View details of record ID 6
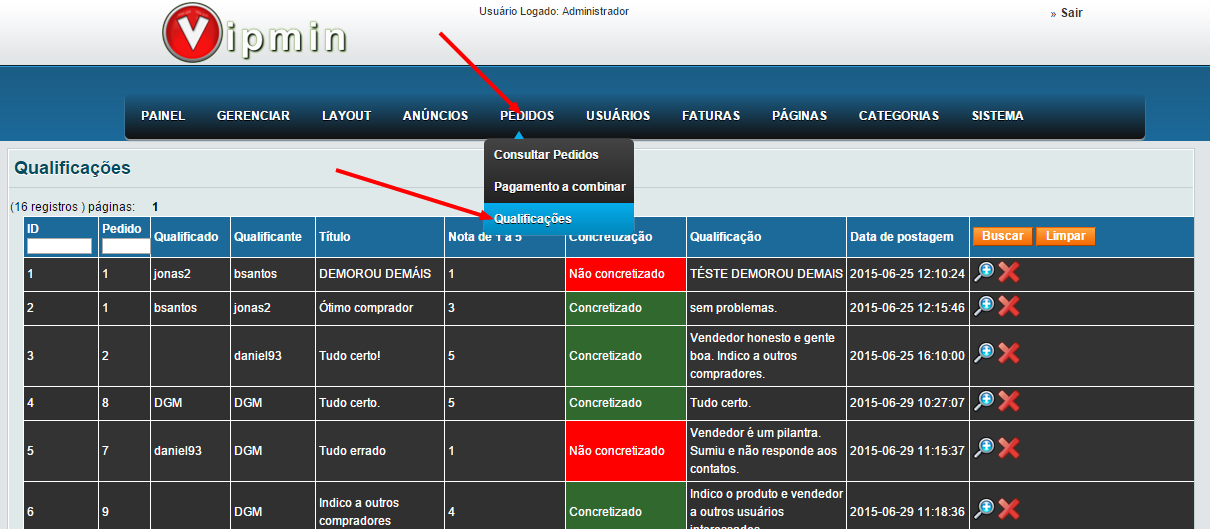Screen dimensions: 1210x529 tap(984, 509)
